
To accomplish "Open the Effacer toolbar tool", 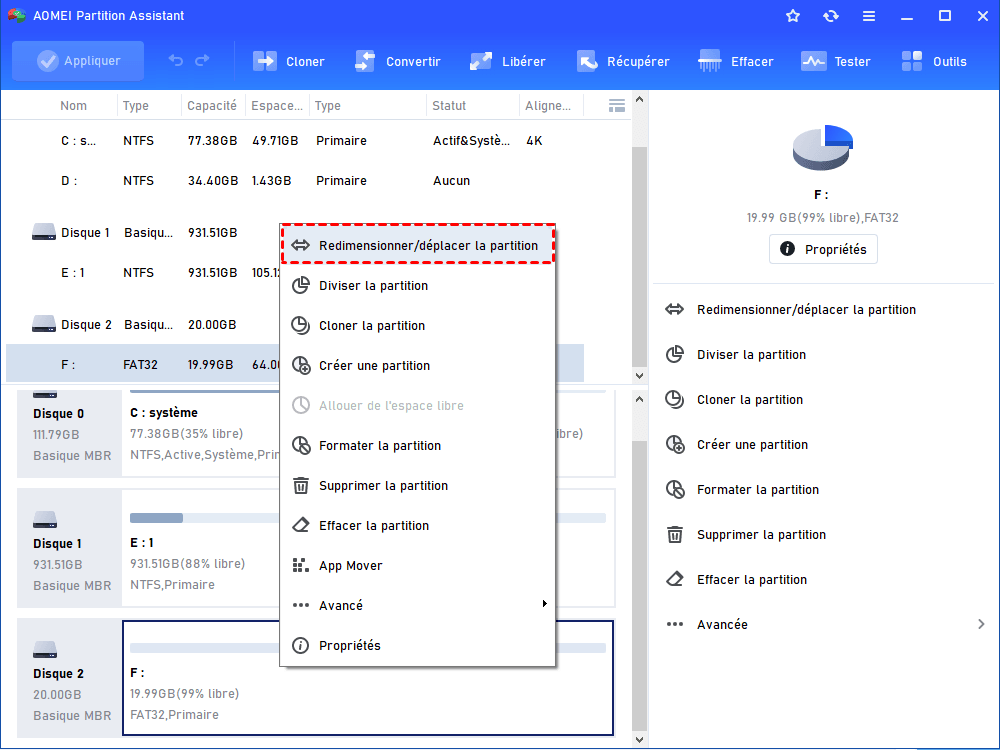I will pos(735,61).
